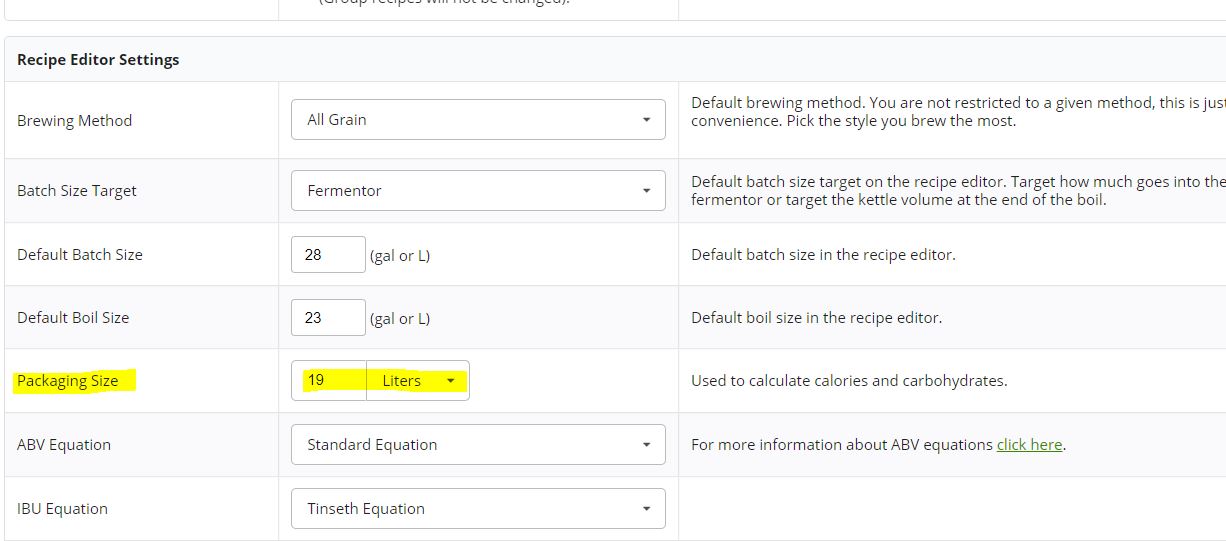Open the Liters unit dropdown
Viewport: 1226px width, 541px height.
point(418,381)
